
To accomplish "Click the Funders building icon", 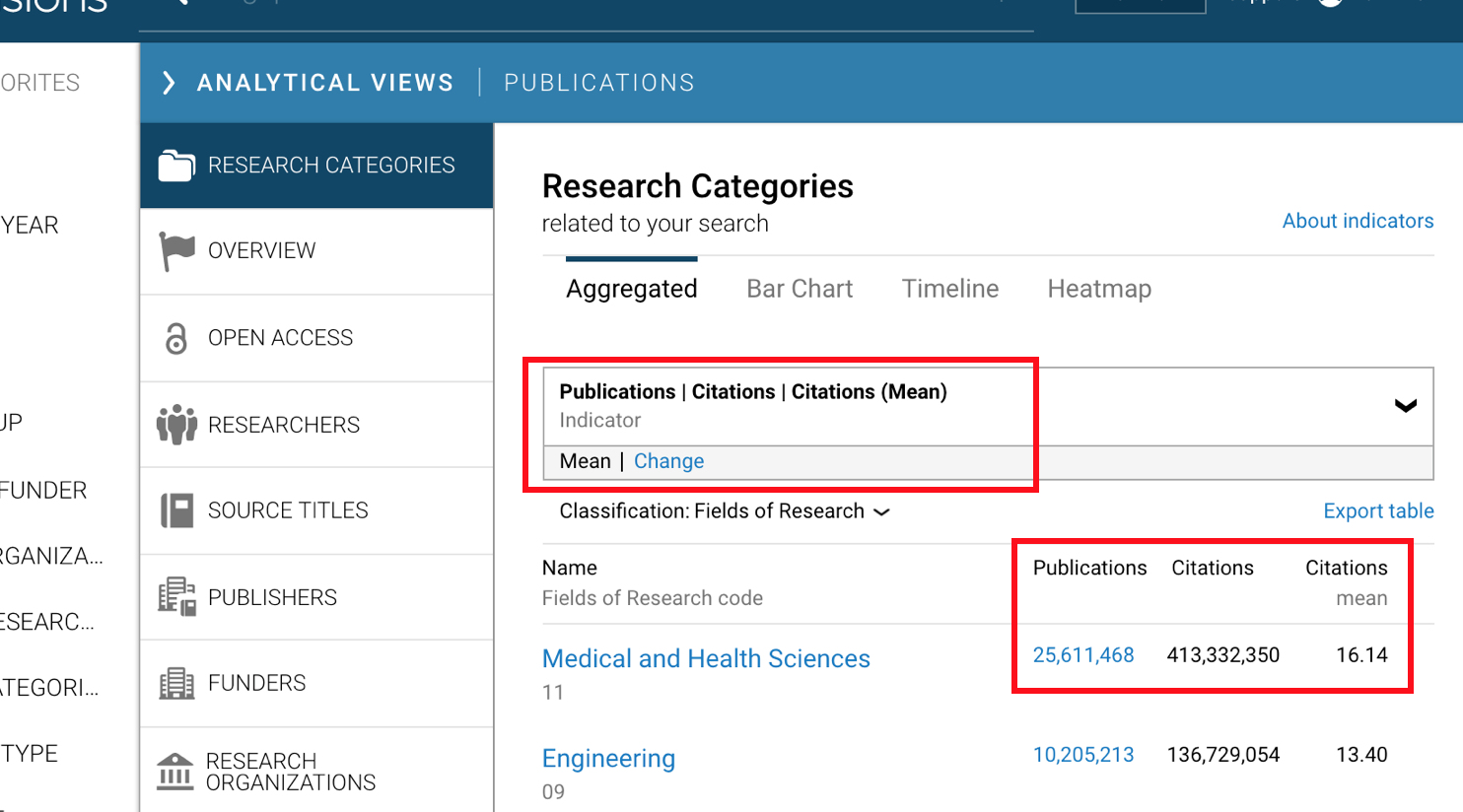I will (176, 683).
